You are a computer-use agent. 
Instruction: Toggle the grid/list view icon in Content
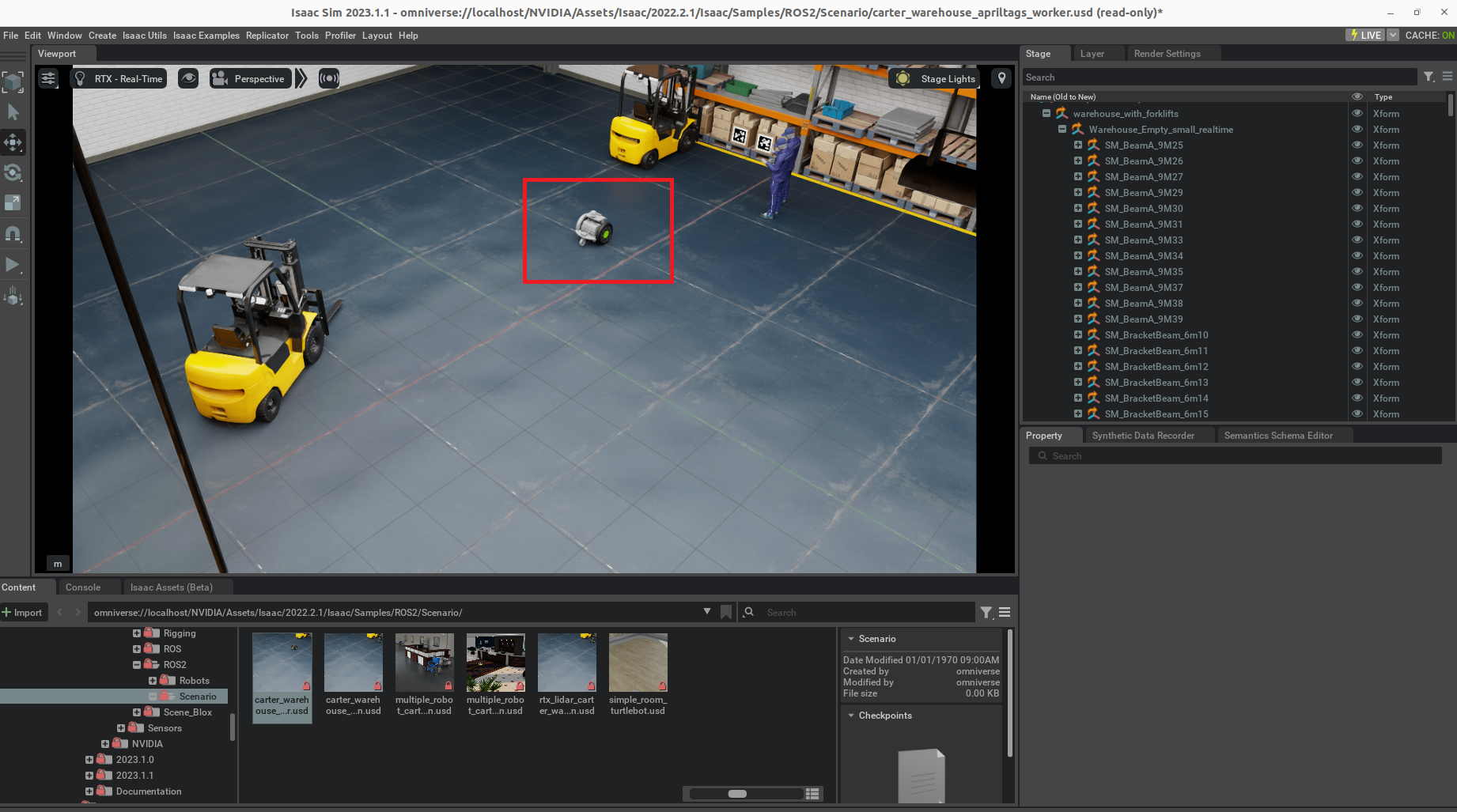pyautogui.click(x=812, y=794)
